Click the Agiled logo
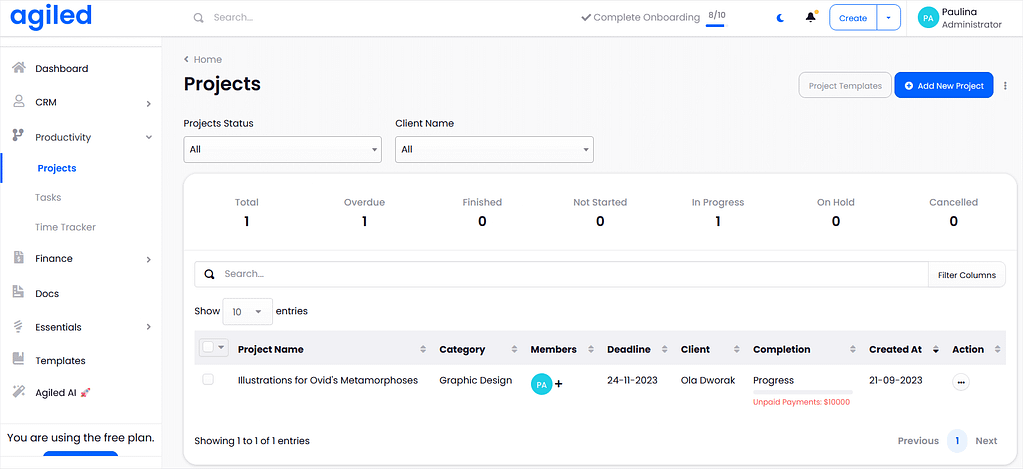The height and width of the screenshot is (469, 1023). pos(51,16)
